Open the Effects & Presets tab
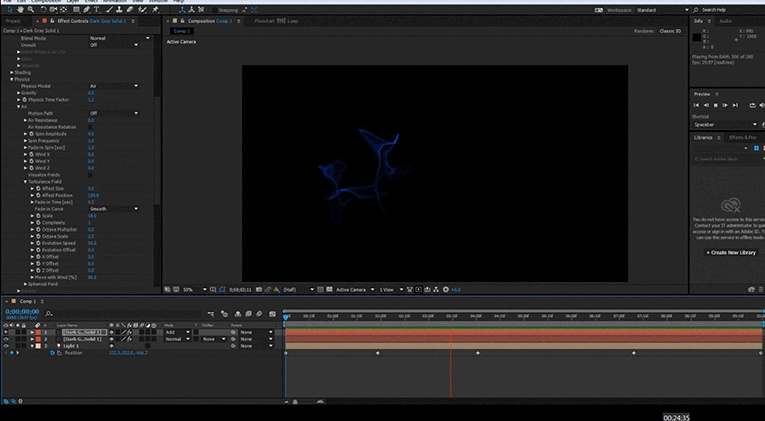 point(743,138)
